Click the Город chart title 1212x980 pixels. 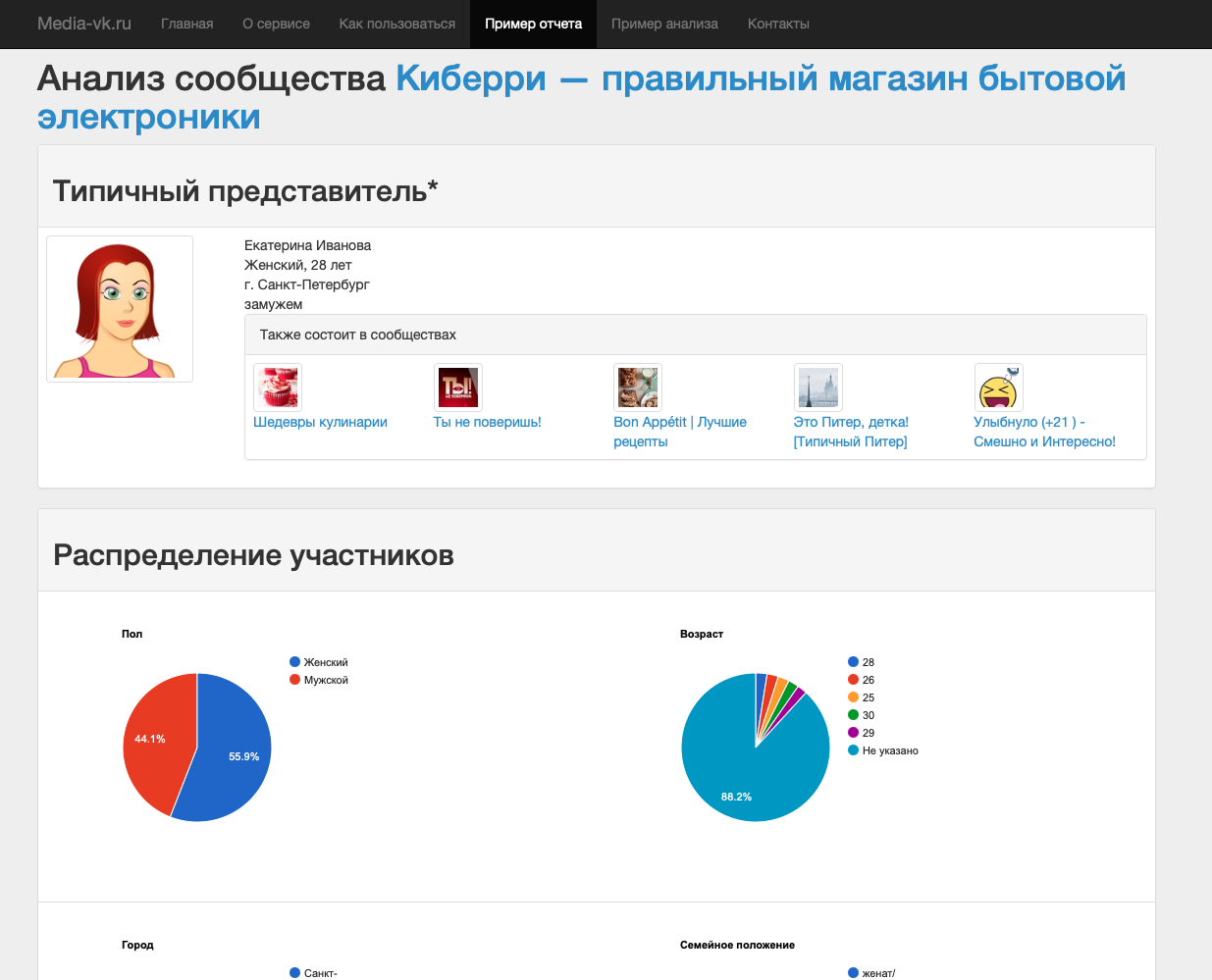click(x=137, y=945)
